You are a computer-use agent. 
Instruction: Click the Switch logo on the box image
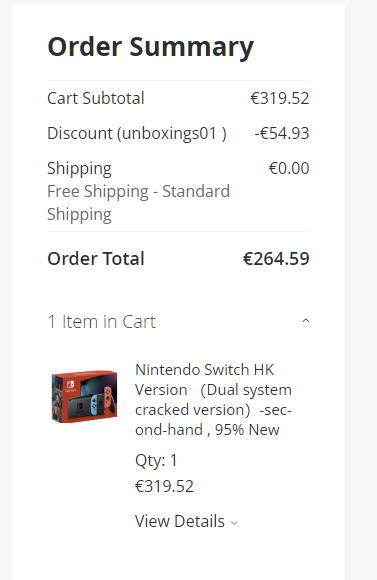[x=70, y=385]
